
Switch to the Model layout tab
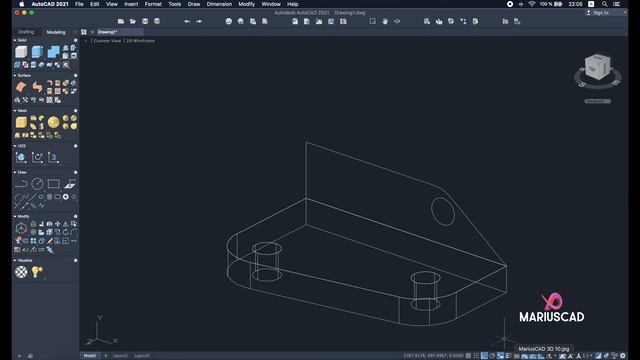click(x=90, y=356)
